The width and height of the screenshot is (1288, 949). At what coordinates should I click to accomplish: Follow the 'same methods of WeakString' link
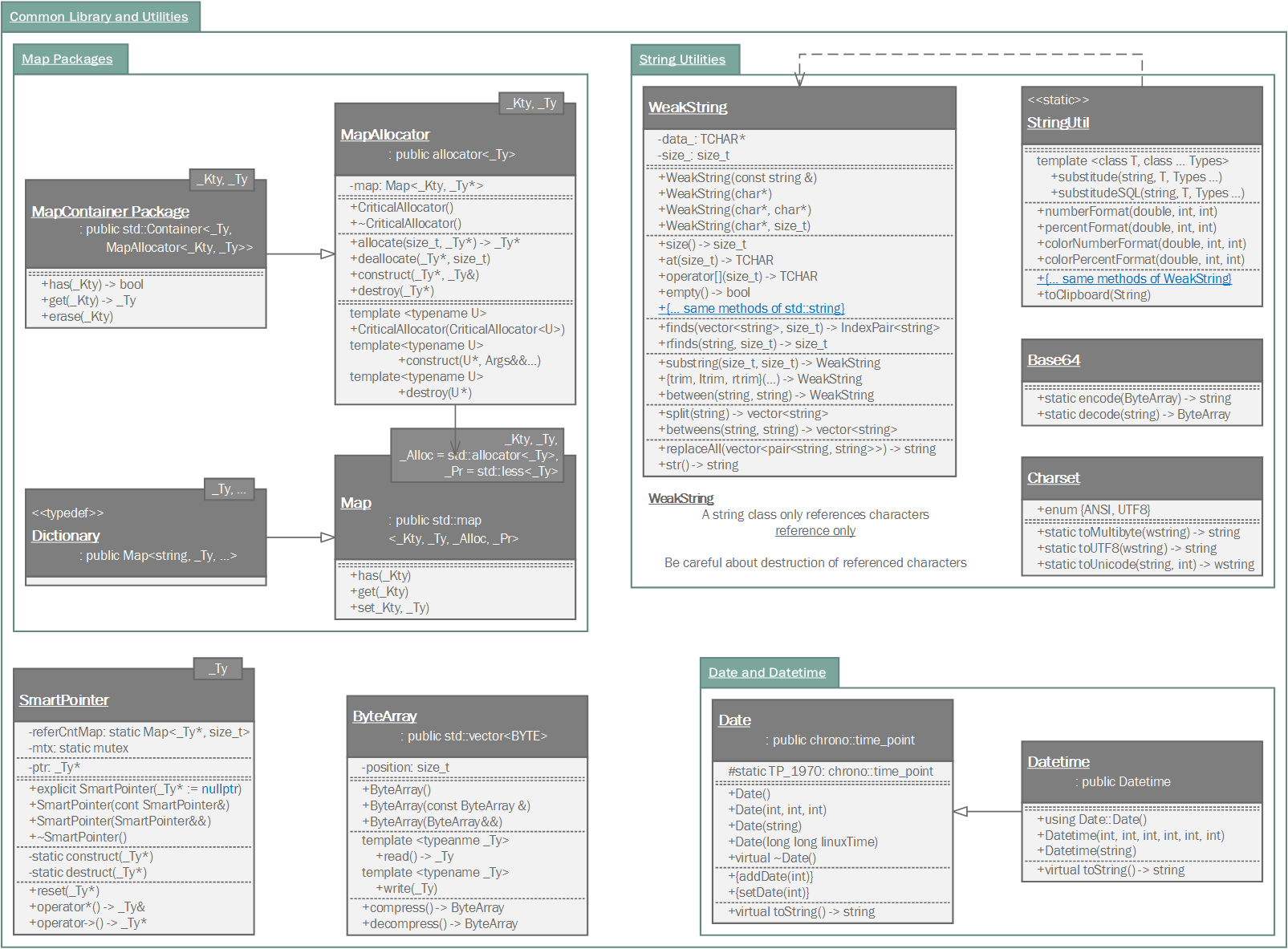(1134, 279)
